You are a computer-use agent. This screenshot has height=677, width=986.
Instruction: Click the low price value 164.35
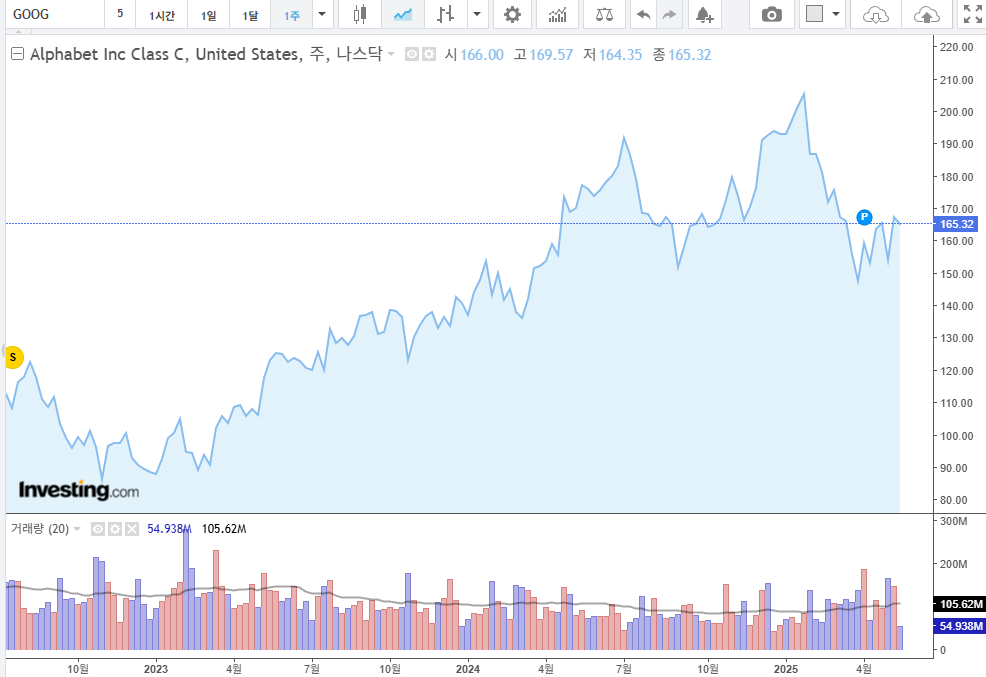pyautogui.click(x=620, y=55)
